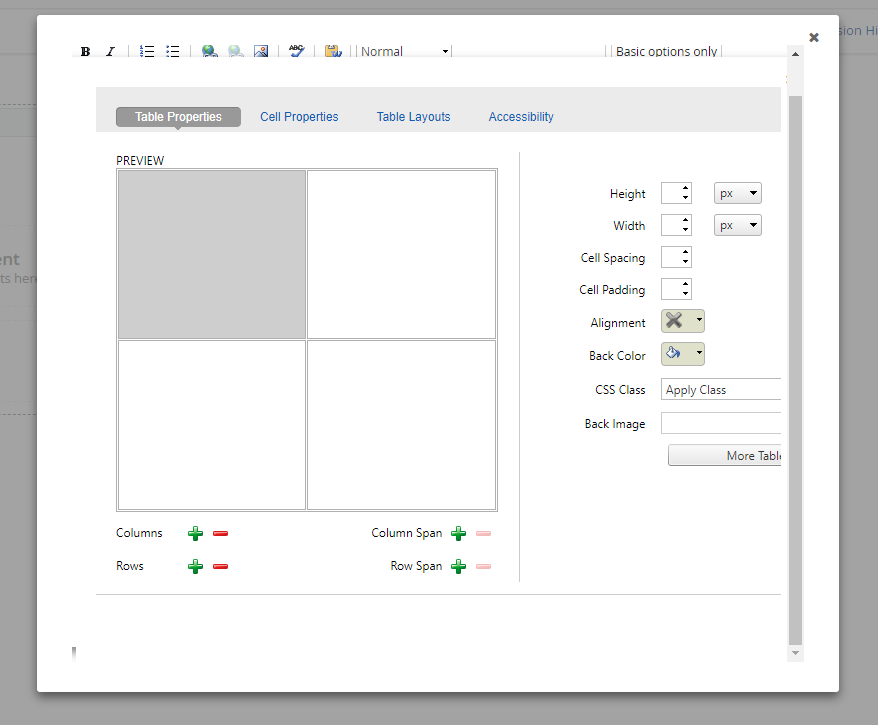The height and width of the screenshot is (725, 878).
Task: Select the Table Properties tab
Action: point(179,117)
